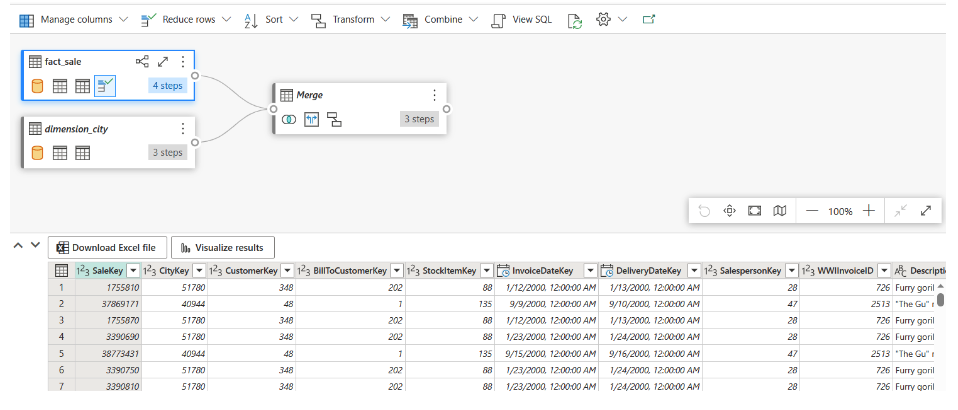Open the fact_sale three-dot options menu
This screenshot has height=410, width=958.
[182, 62]
